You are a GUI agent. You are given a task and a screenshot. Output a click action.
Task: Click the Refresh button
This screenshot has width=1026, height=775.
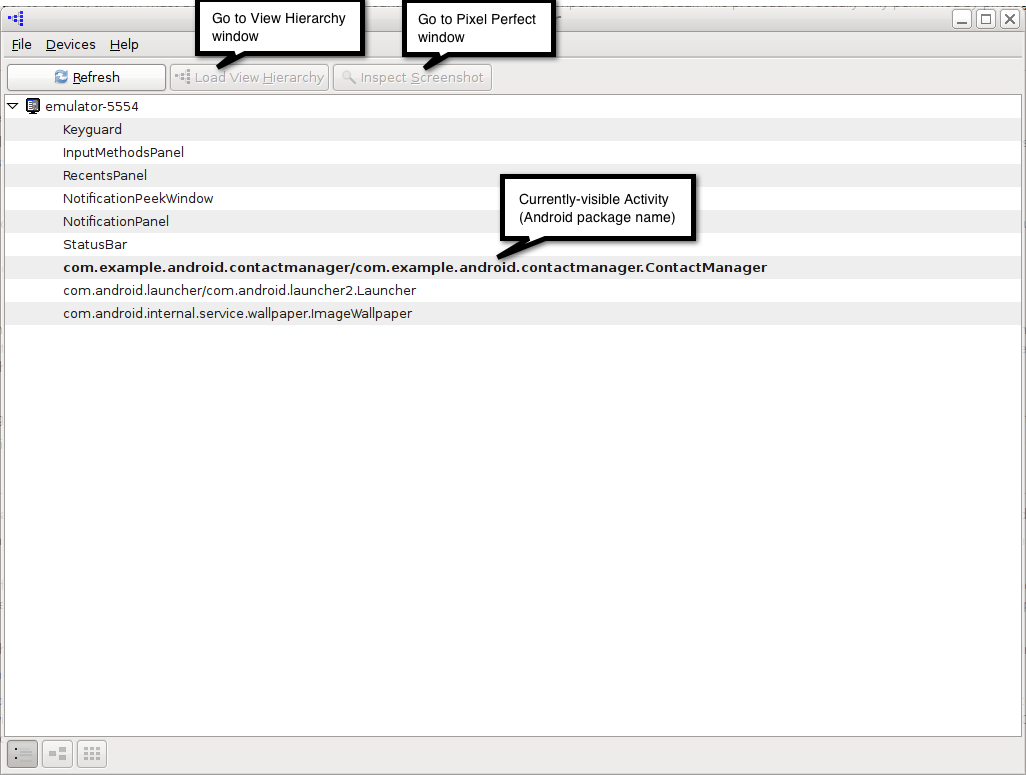[x=86, y=77]
